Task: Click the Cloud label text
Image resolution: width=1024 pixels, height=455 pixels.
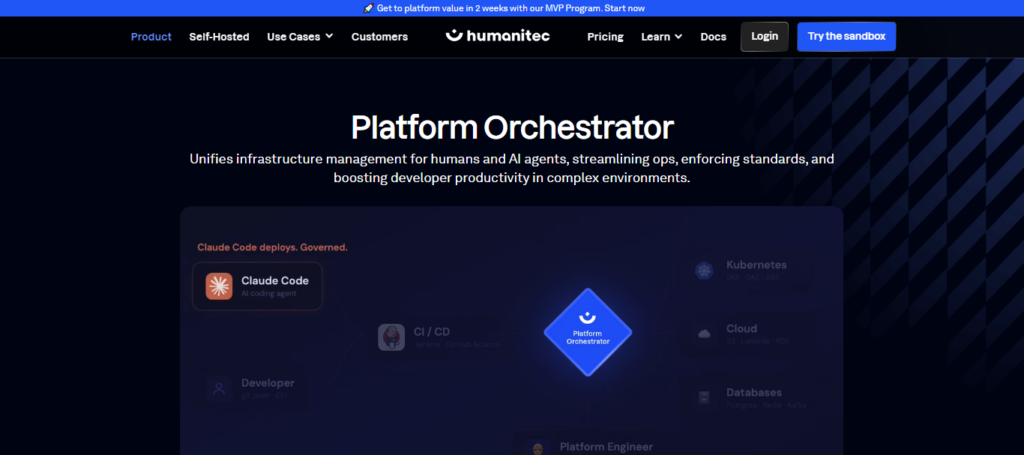Action: click(742, 328)
